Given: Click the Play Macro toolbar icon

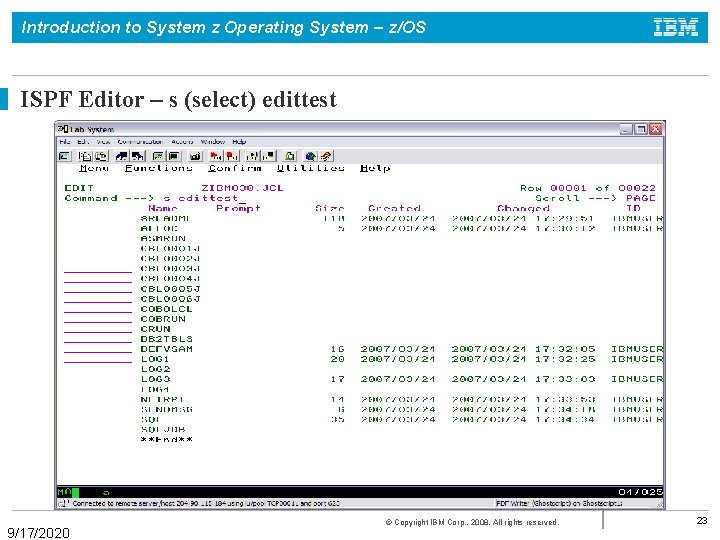Looking at the screenshot, I should (232, 156).
